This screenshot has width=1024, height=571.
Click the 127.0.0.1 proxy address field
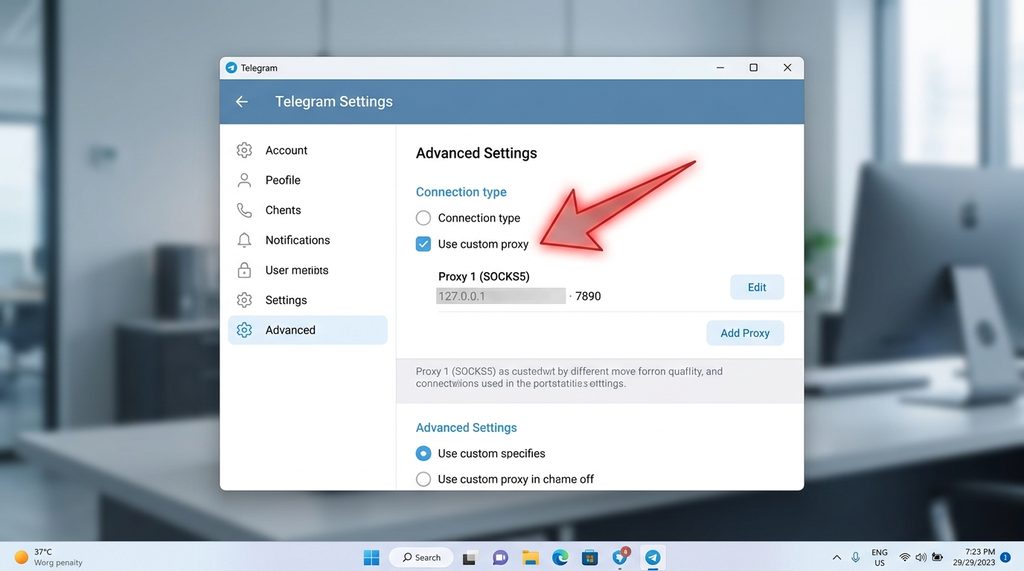[x=501, y=296]
